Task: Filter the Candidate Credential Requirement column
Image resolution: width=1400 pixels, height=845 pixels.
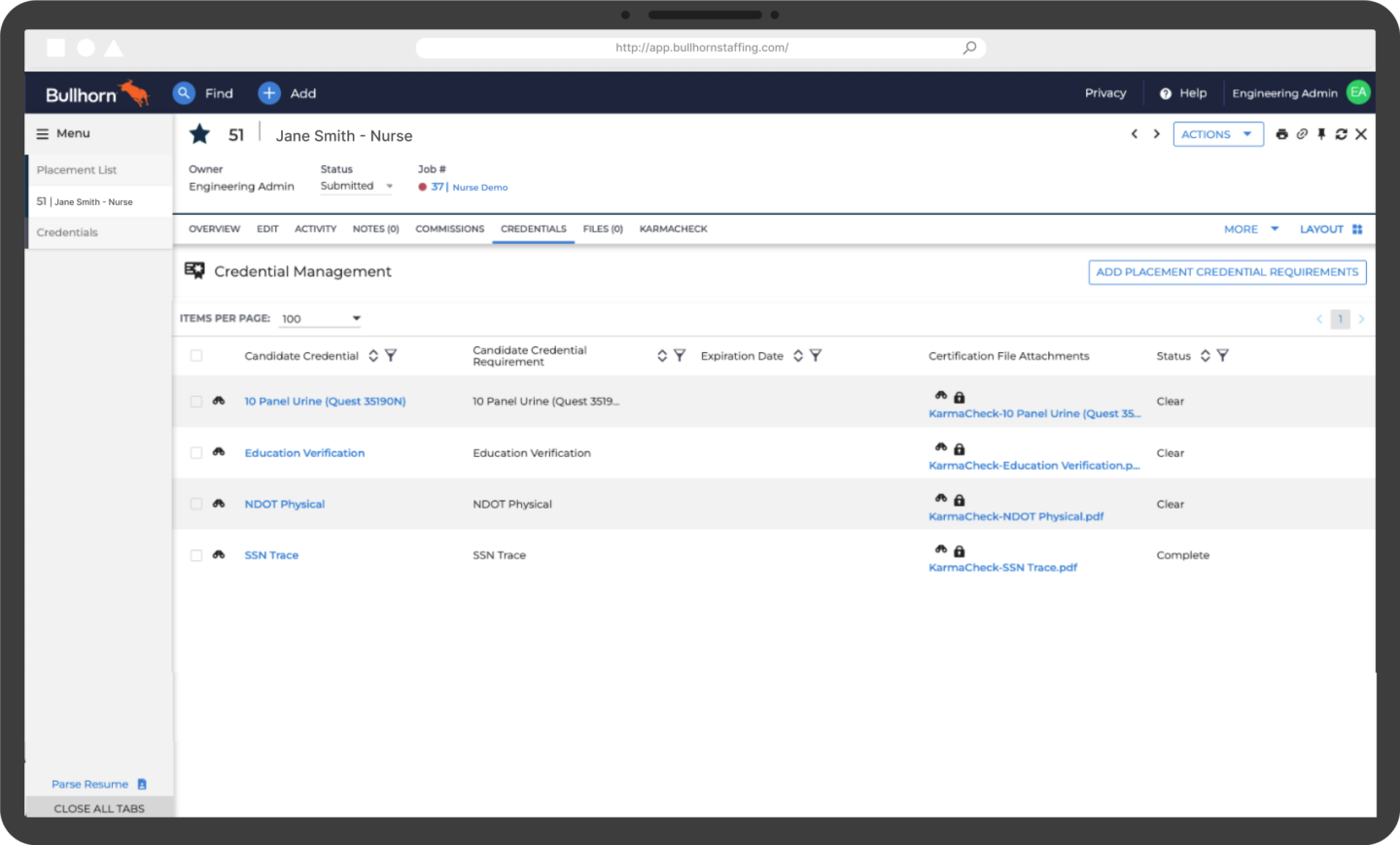Action: [x=680, y=356]
